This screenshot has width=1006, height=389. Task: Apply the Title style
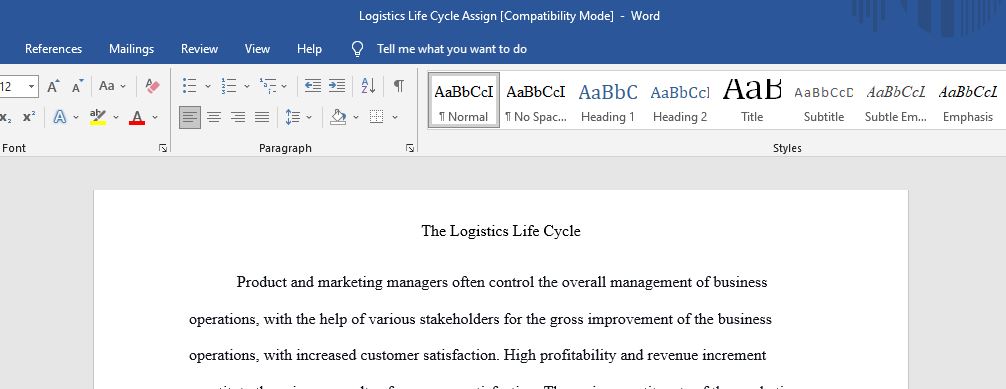(x=752, y=100)
